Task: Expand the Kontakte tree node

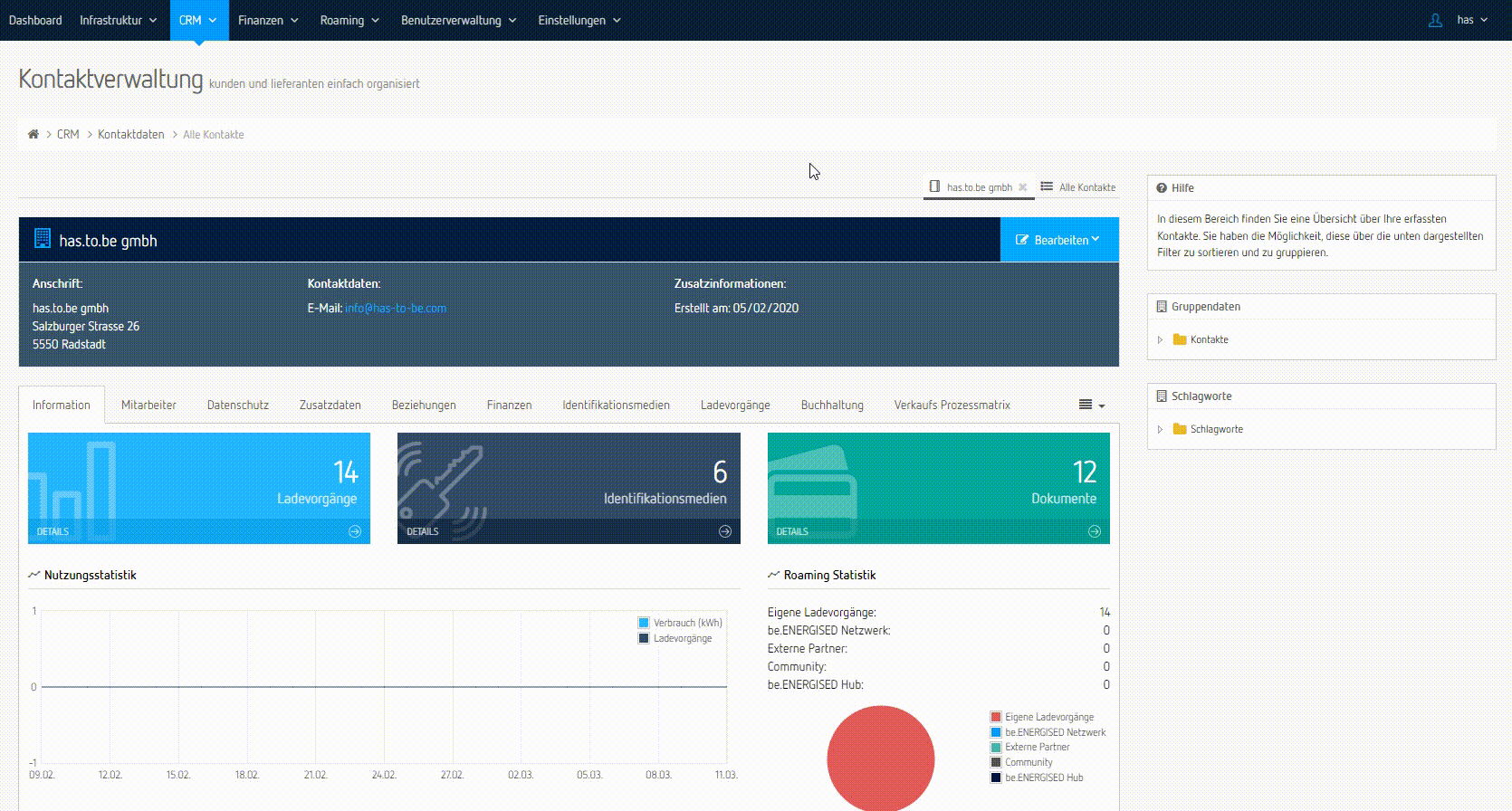Action: tap(1160, 339)
